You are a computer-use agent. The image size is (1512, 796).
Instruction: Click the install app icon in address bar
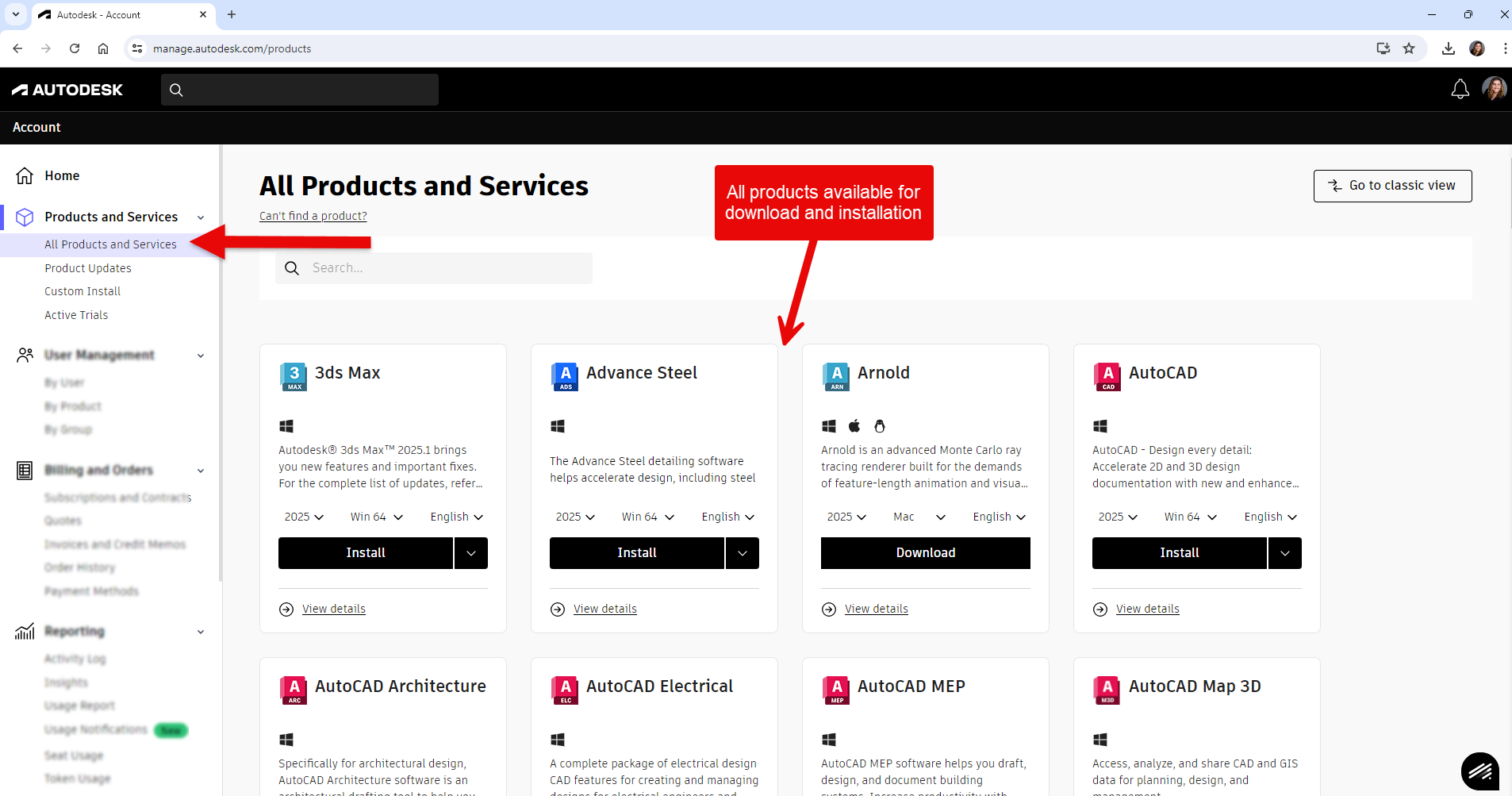[x=1383, y=48]
